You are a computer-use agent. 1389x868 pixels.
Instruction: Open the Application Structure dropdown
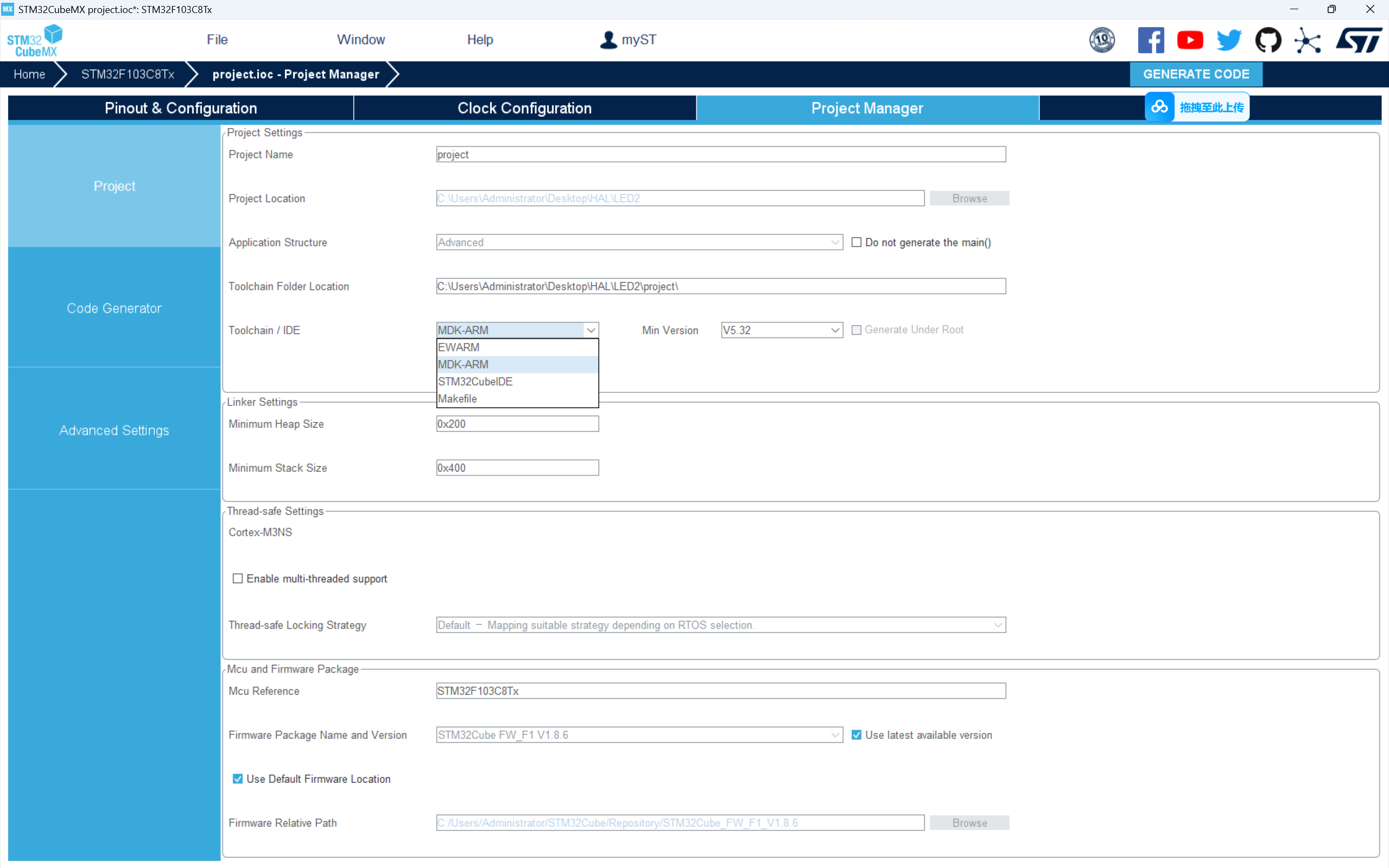pyautogui.click(x=639, y=242)
